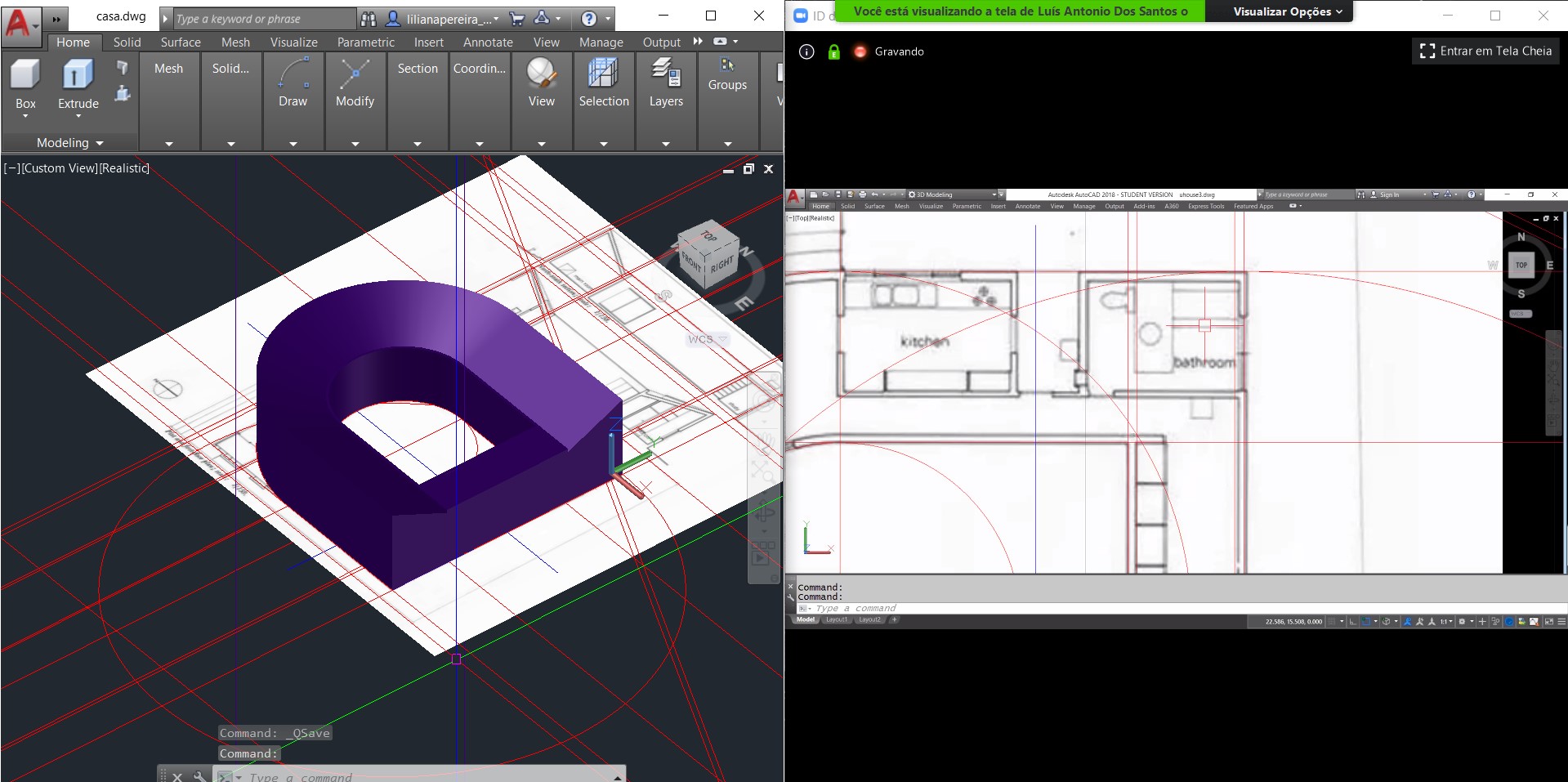Expand the Layers panel bottom arrow
The height and width of the screenshot is (782, 1568).
(666, 144)
